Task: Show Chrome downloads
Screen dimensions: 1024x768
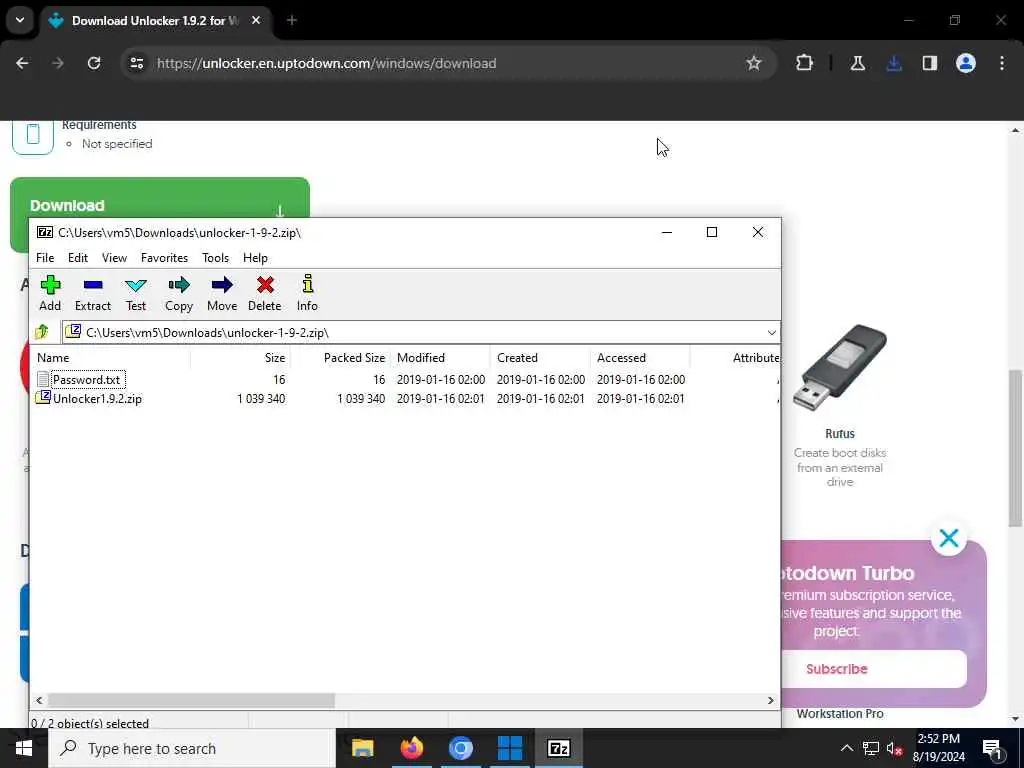Action: 894,63
